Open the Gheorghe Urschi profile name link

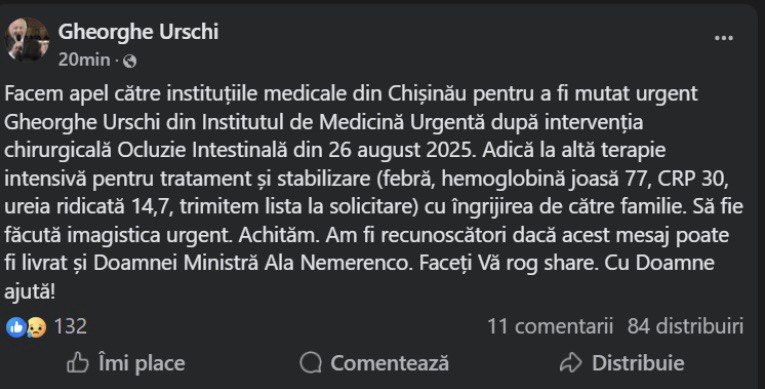pyautogui.click(x=138, y=32)
